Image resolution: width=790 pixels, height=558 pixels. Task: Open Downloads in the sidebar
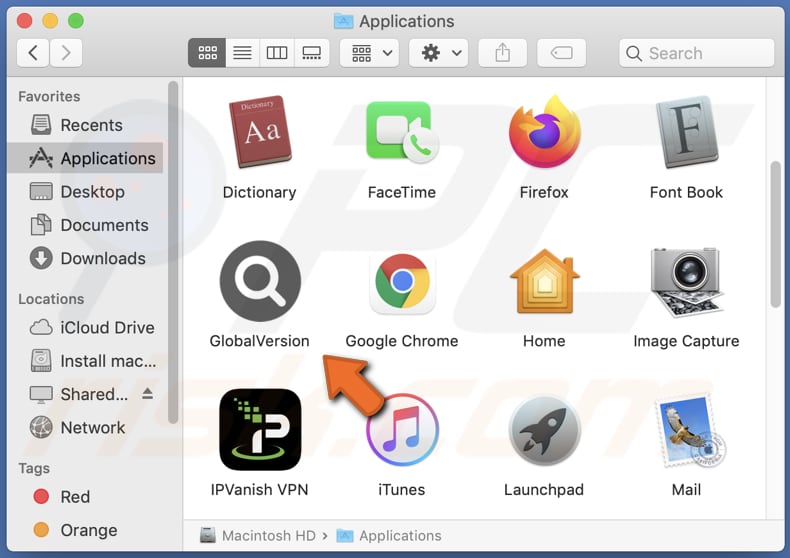85,258
